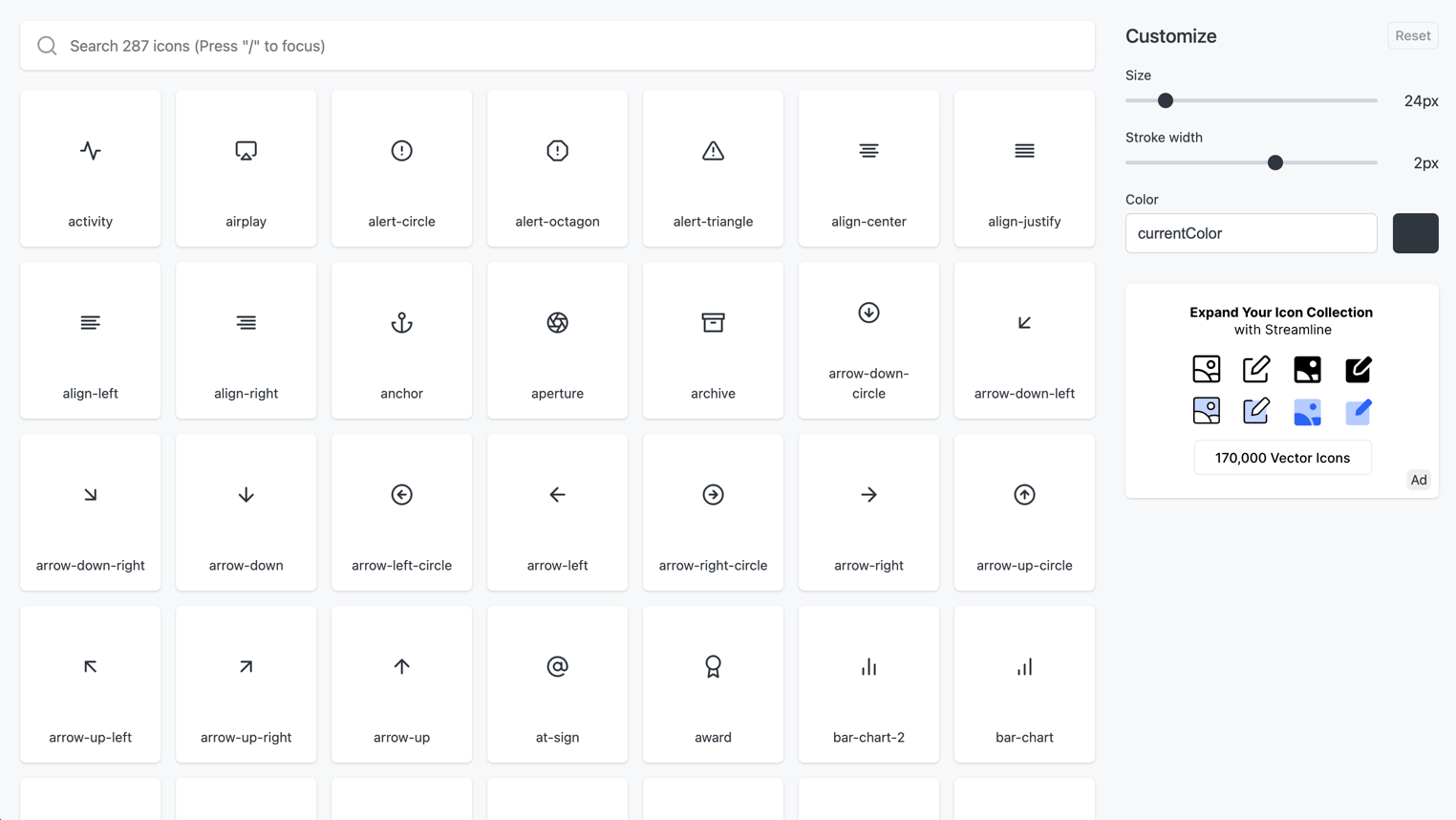Open the 170,000 Vector Icons link

[1282, 458]
